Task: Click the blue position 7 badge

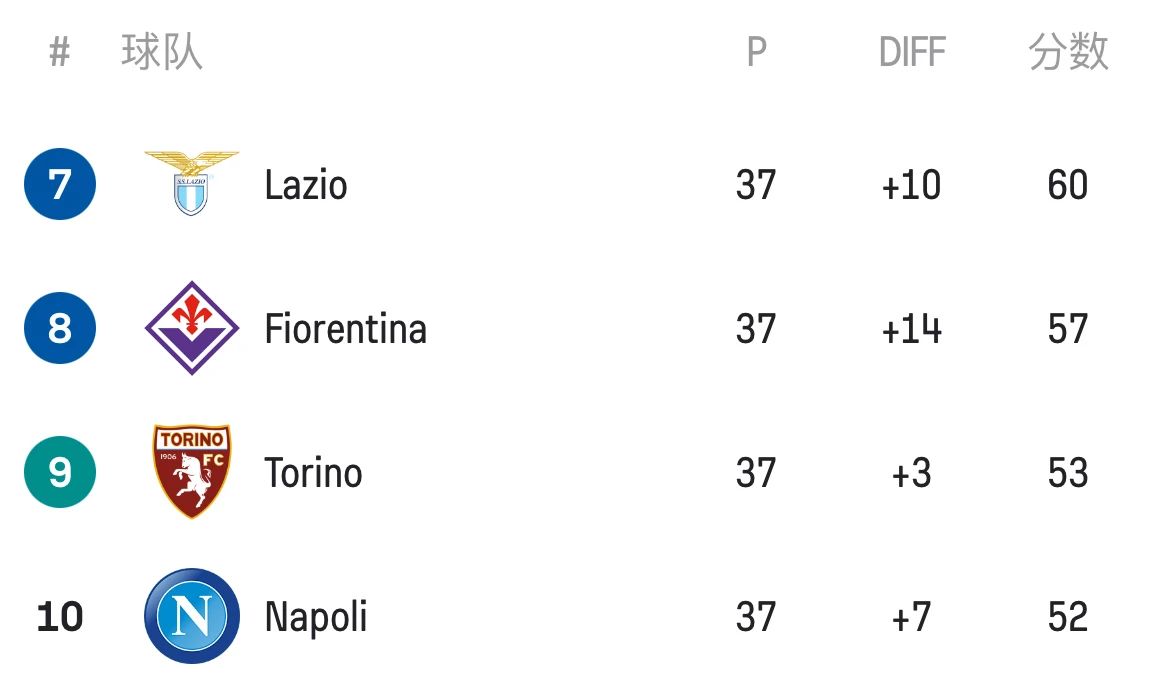Action: (60, 184)
